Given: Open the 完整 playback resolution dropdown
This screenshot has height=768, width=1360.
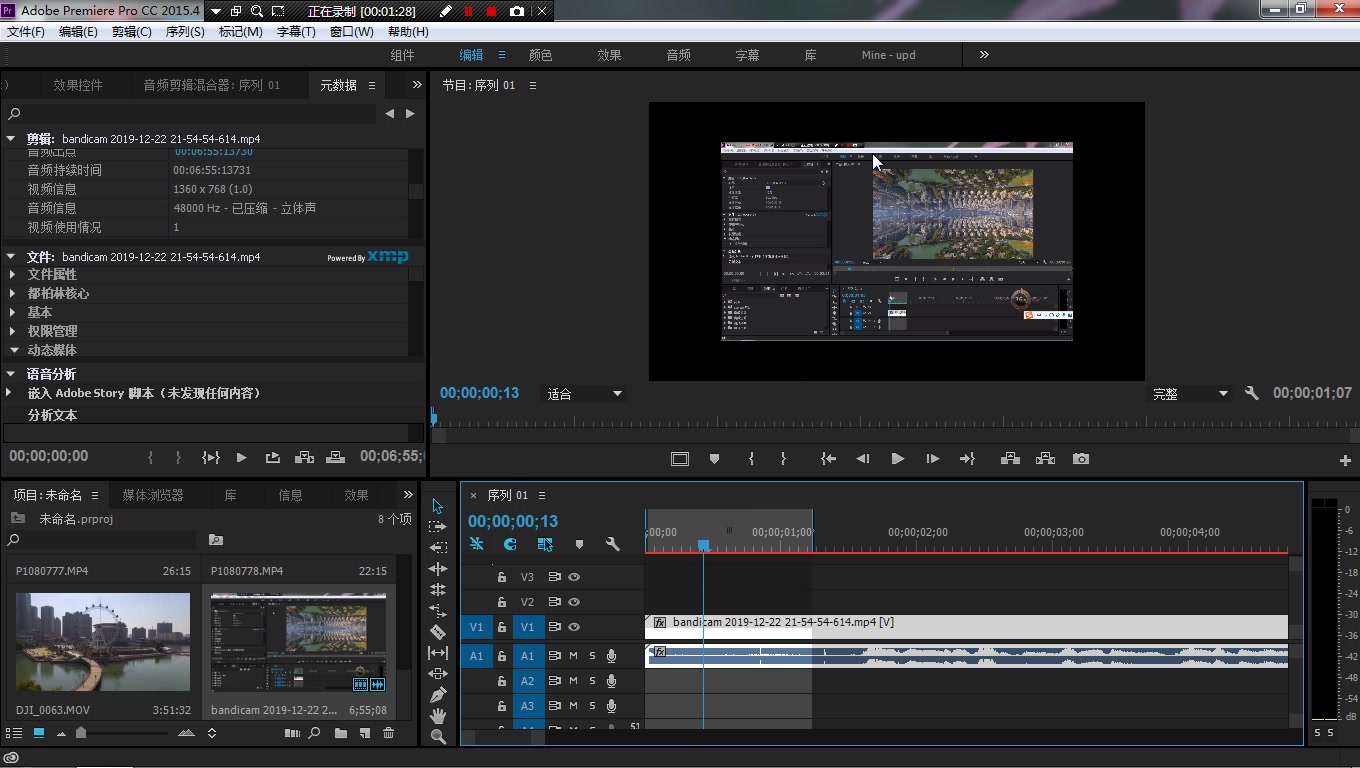Looking at the screenshot, I should coord(1189,394).
